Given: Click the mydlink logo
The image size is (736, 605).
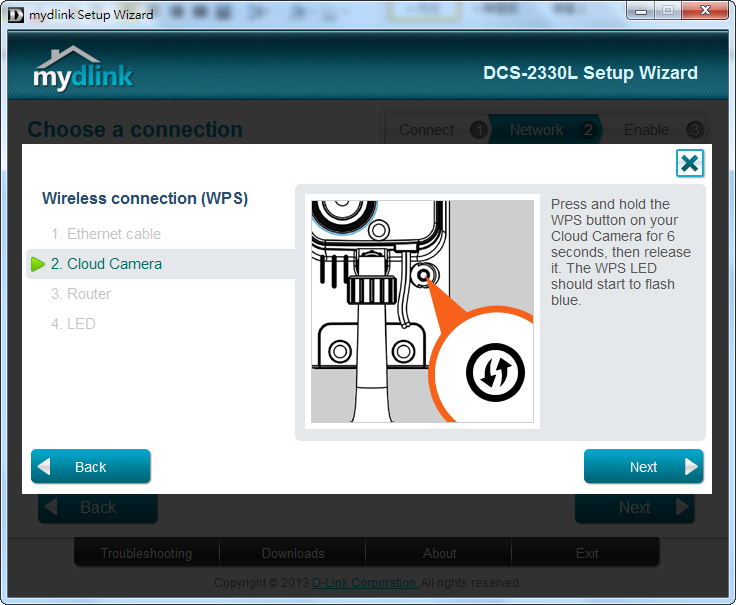Looking at the screenshot, I should point(83,68).
